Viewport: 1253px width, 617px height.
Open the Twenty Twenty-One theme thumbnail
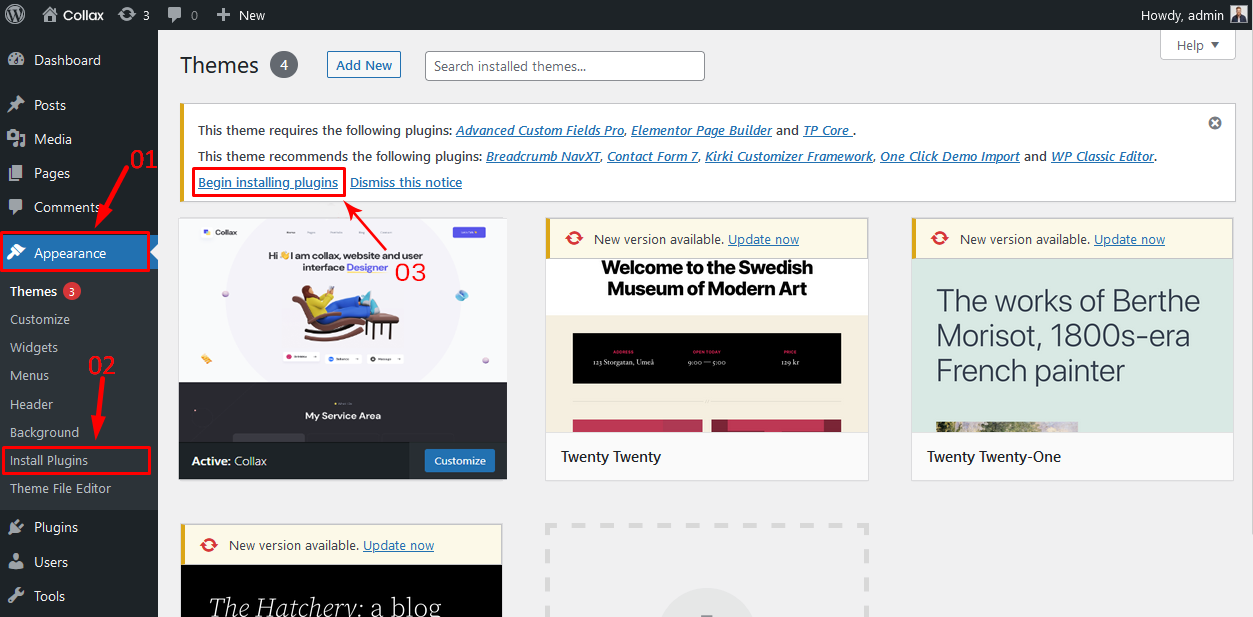(x=1072, y=346)
